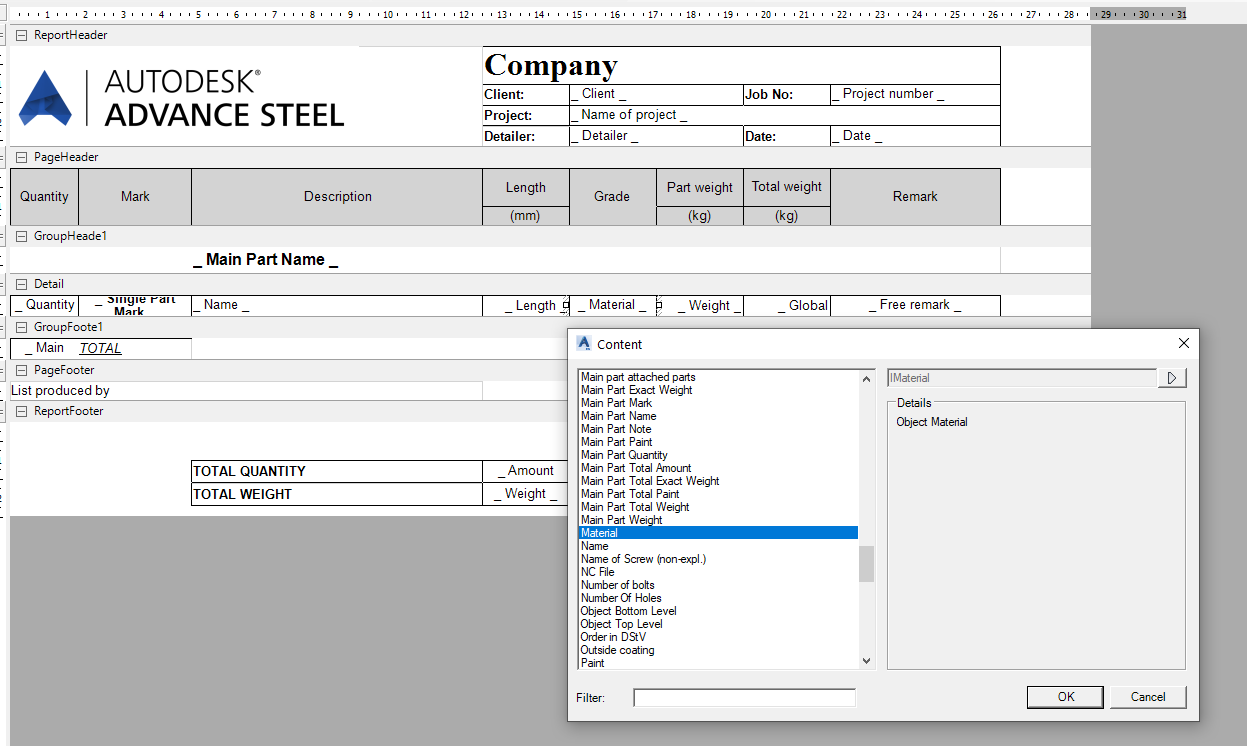
Task: Click the Advance Steel icon in Content dialog title
Action: point(583,343)
